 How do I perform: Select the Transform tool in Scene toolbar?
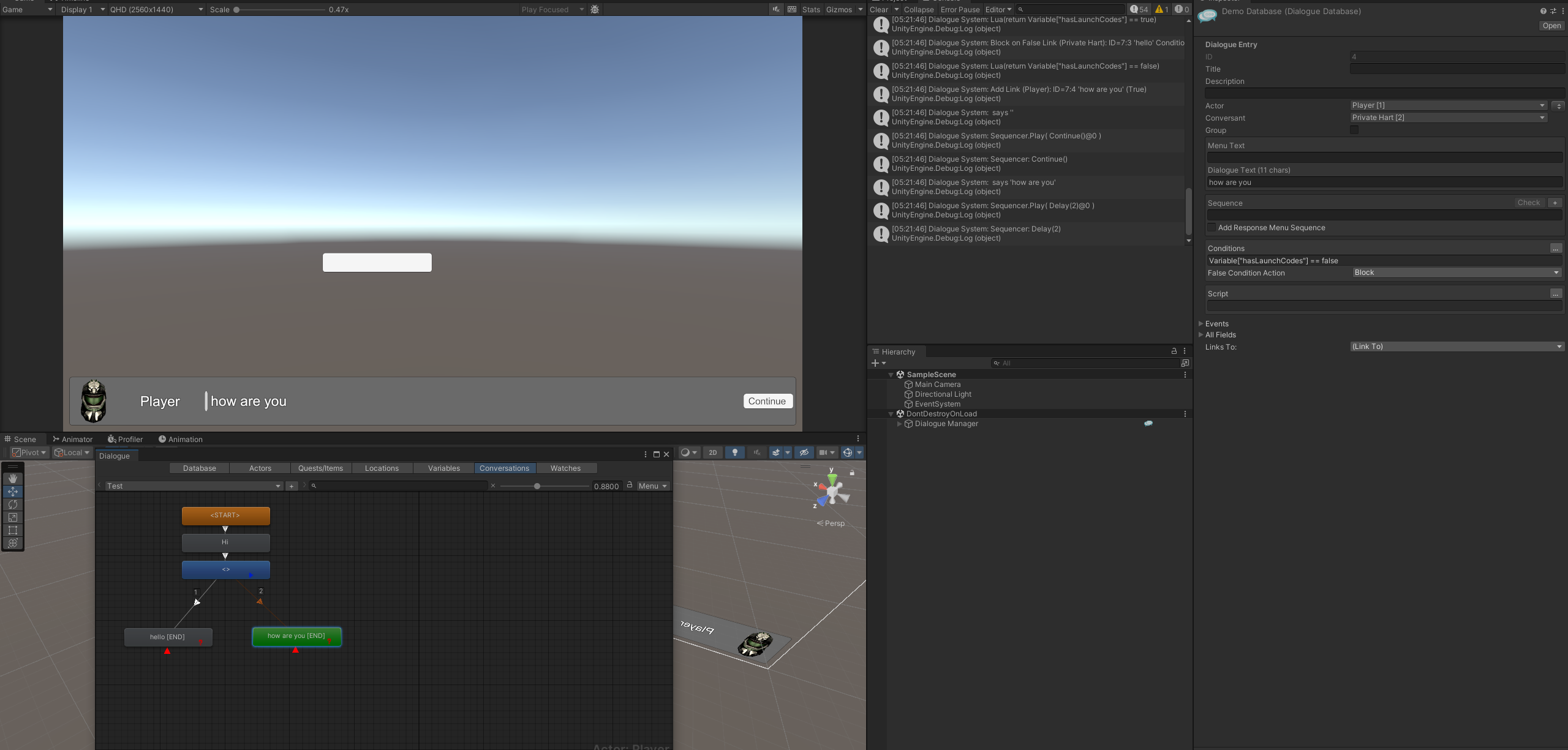coord(13,543)
